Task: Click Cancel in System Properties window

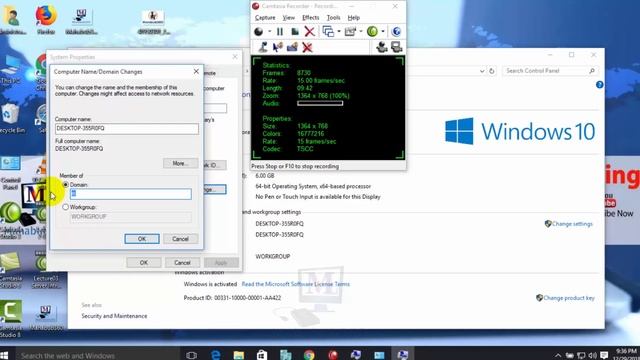Action: click(182, 262)
